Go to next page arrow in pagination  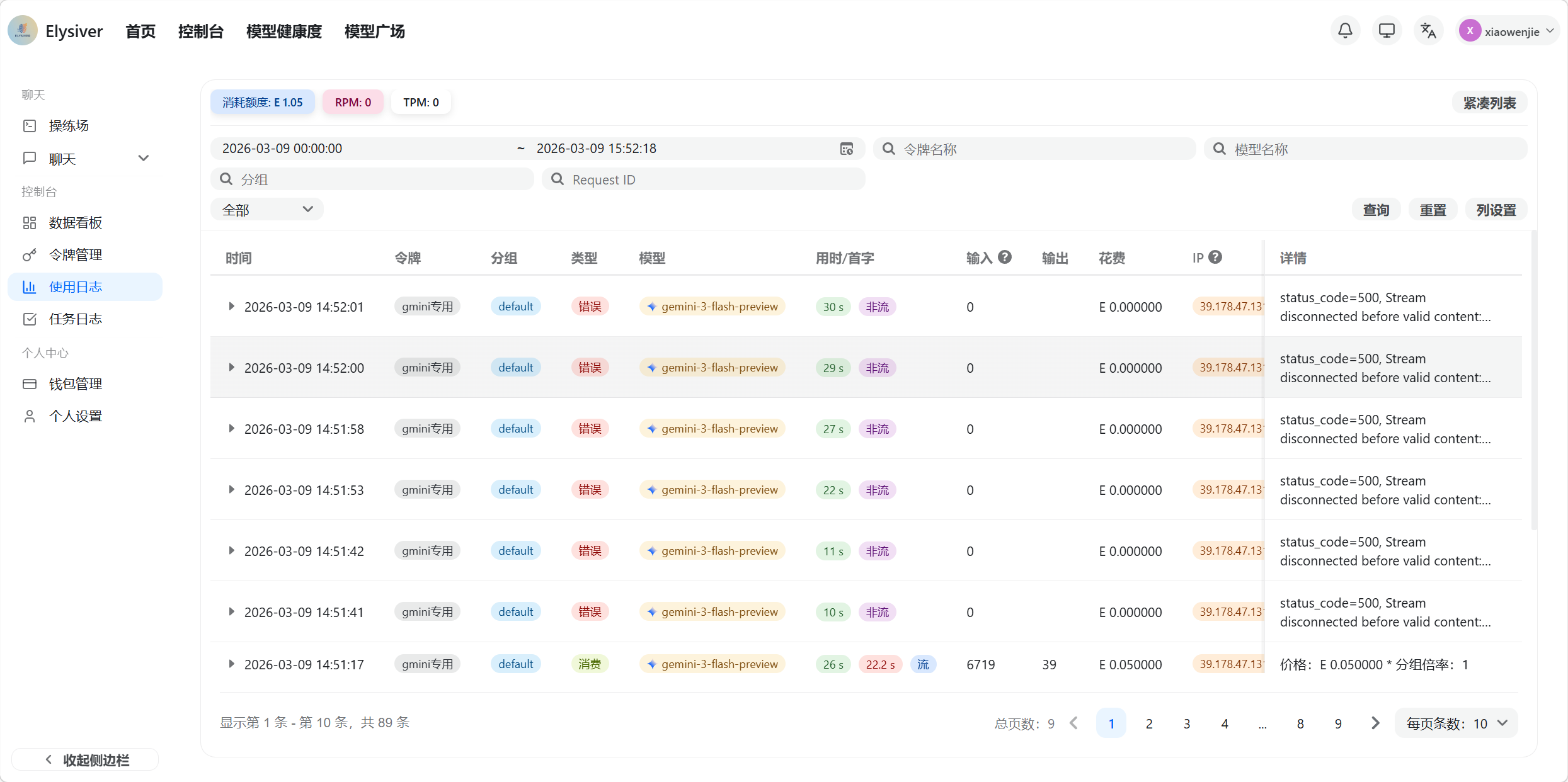[x=1375, y=723]
